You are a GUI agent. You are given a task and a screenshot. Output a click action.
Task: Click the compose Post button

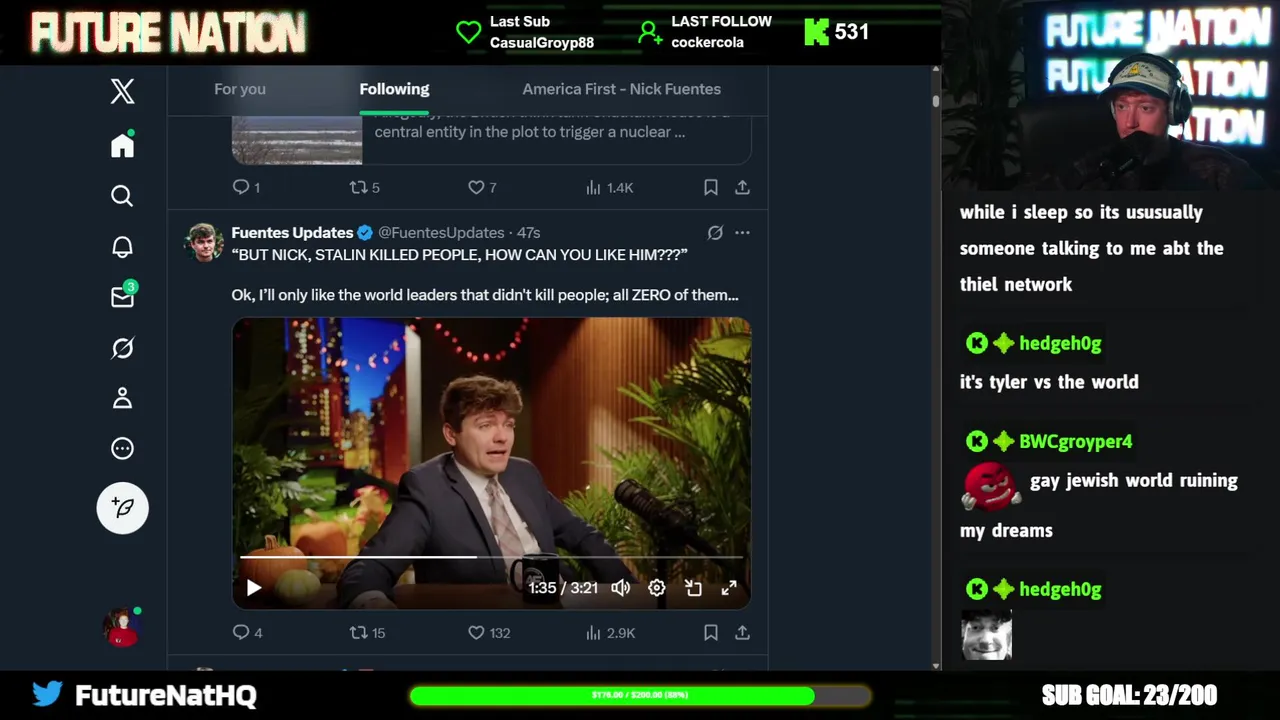pyautogui.click(x=122, y=508)
